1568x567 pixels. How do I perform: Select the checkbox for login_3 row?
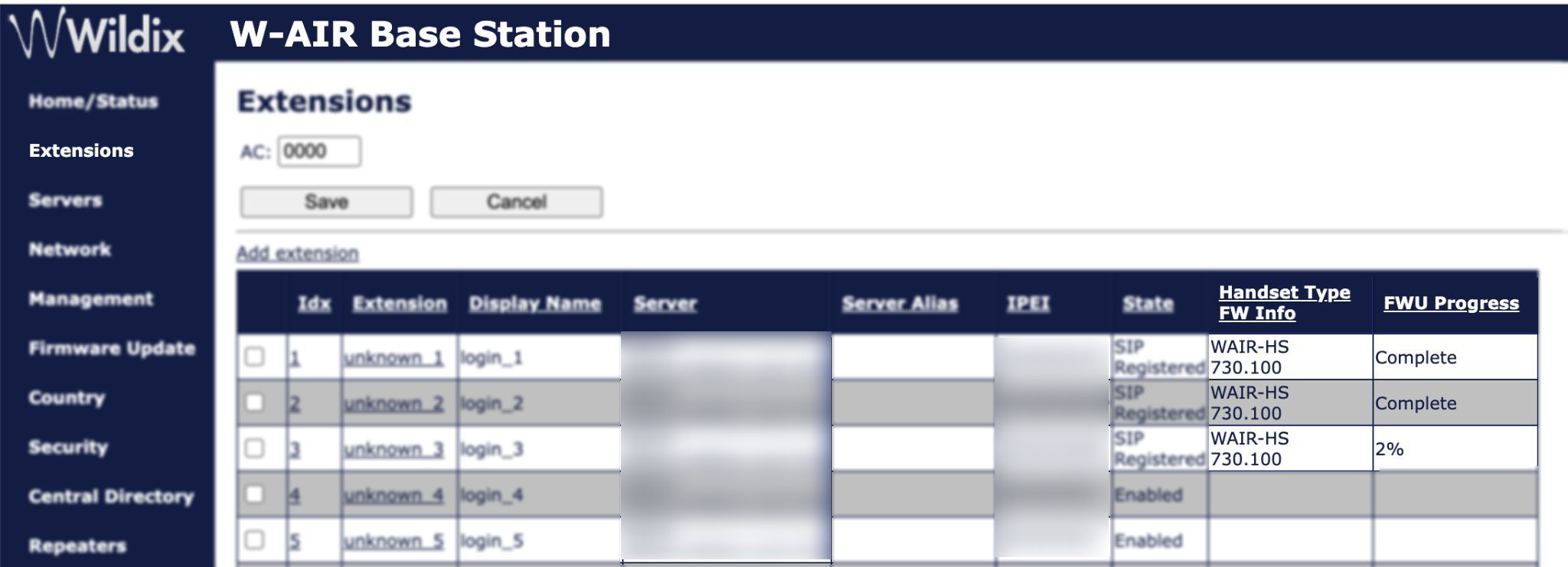[255, 448]
